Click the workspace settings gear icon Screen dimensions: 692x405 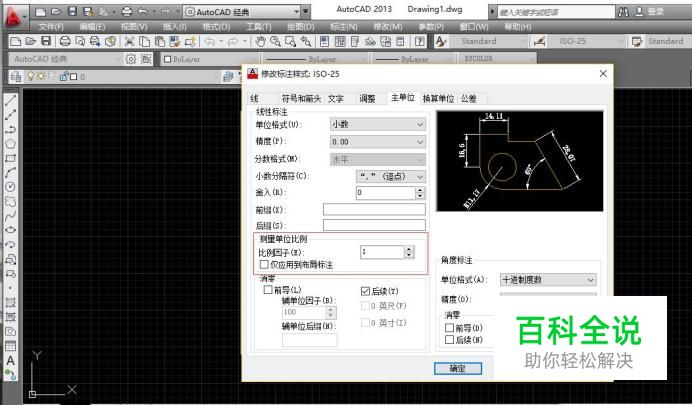tap(131, 59)
